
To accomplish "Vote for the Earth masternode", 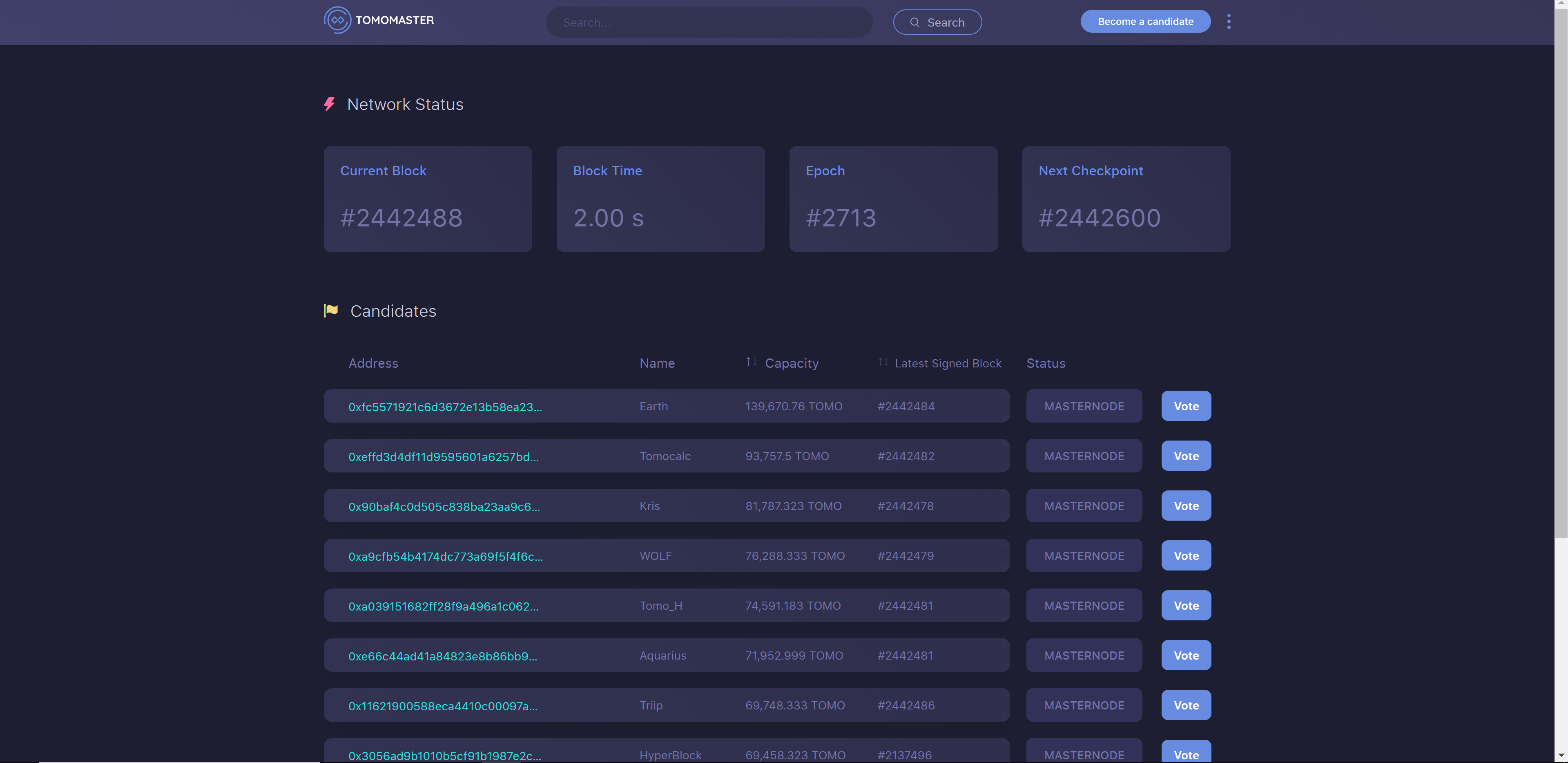I will [x=1185, y=406].
